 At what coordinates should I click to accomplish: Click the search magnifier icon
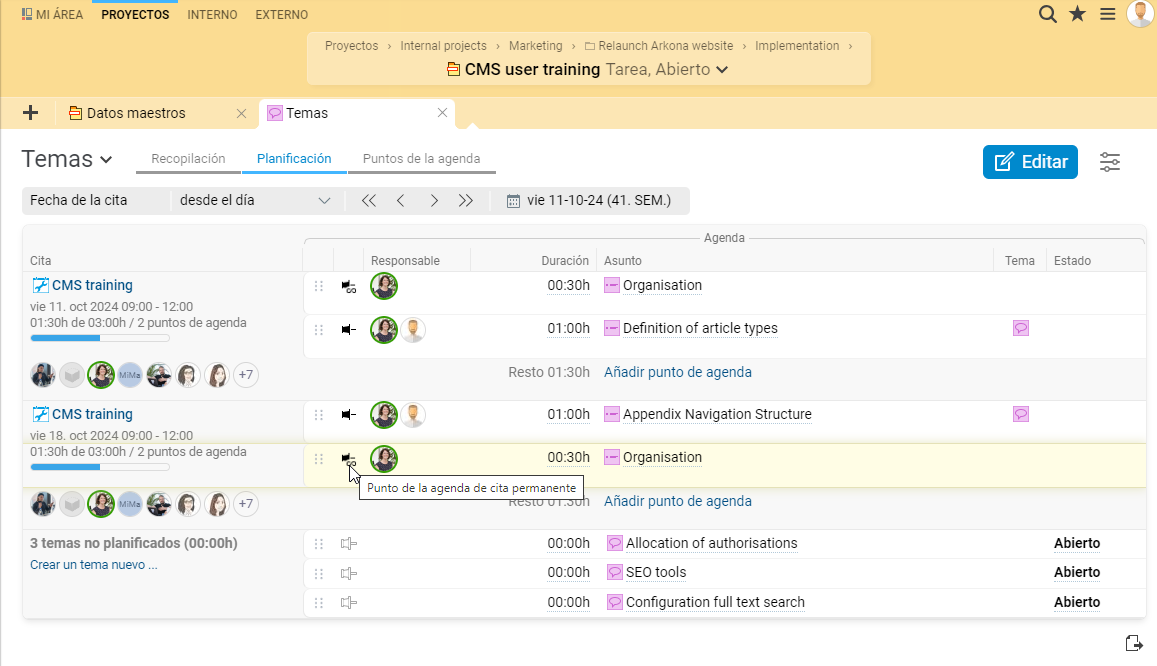(1047, 14)
